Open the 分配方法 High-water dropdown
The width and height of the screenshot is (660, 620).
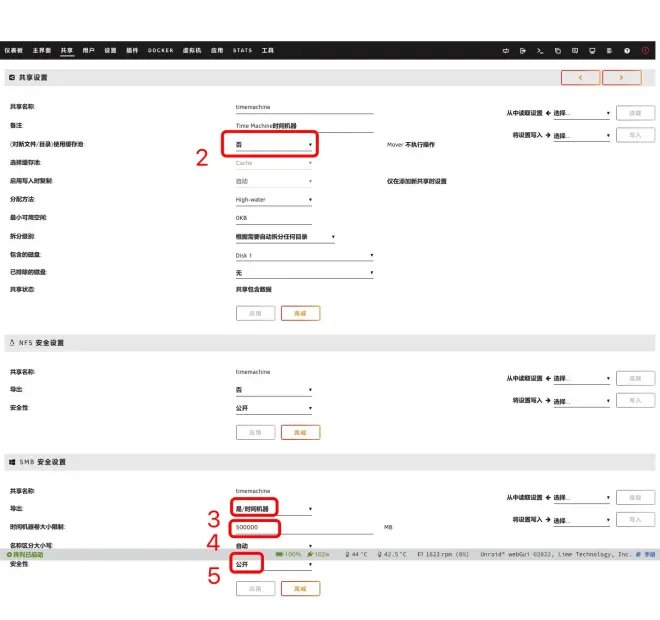(274, 200)
